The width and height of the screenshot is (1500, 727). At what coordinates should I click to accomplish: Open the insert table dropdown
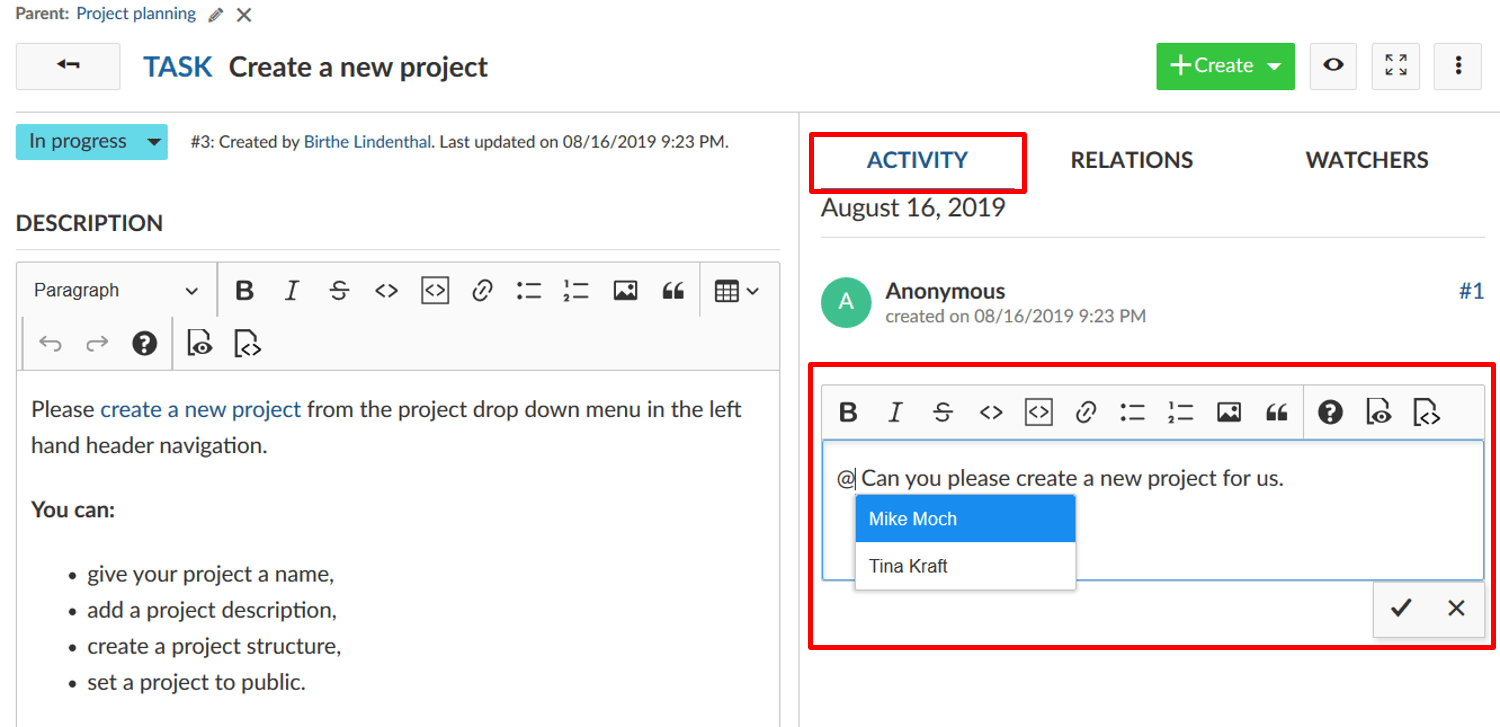(x=736, y=291)
